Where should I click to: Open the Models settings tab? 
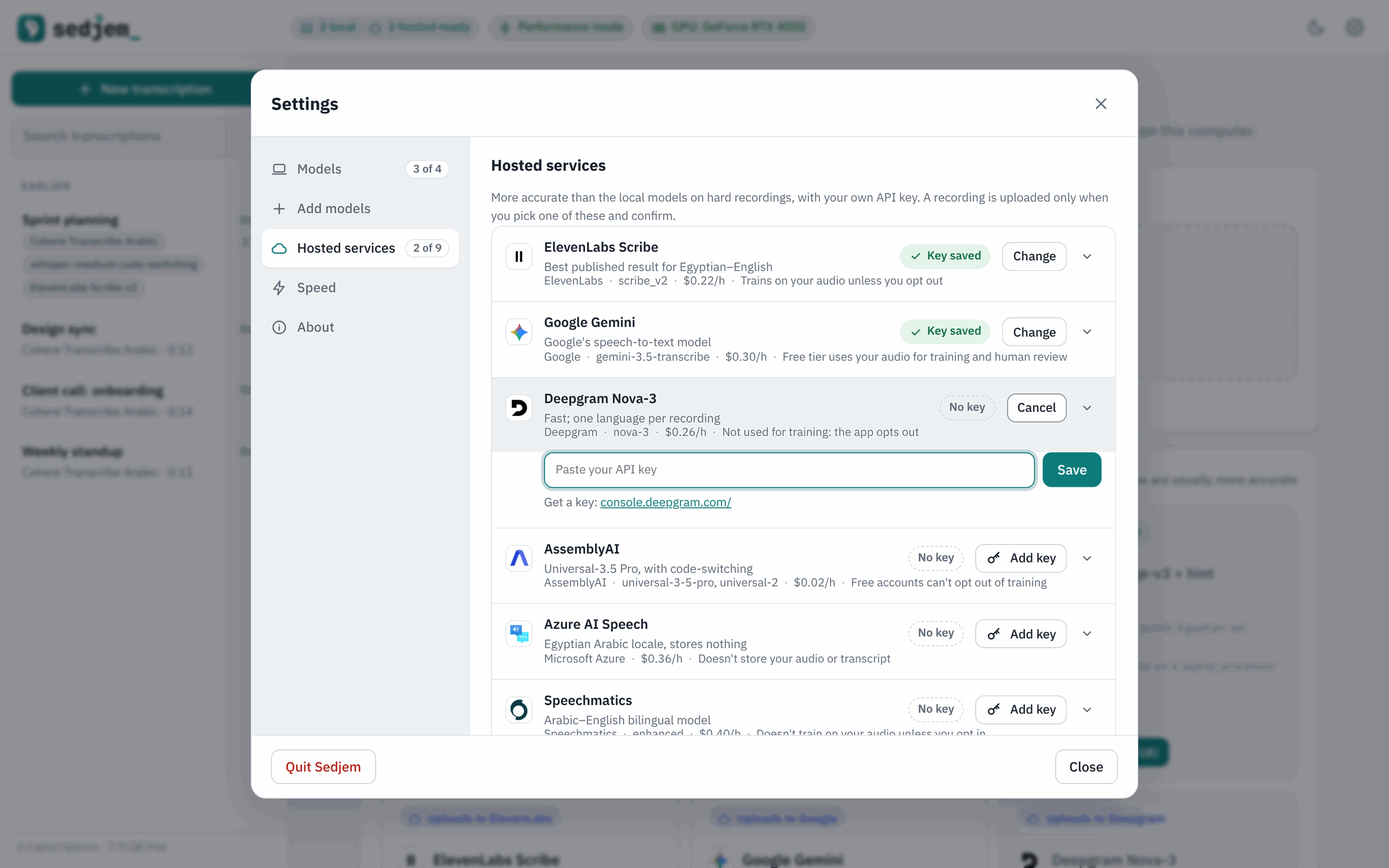point(360,169)
